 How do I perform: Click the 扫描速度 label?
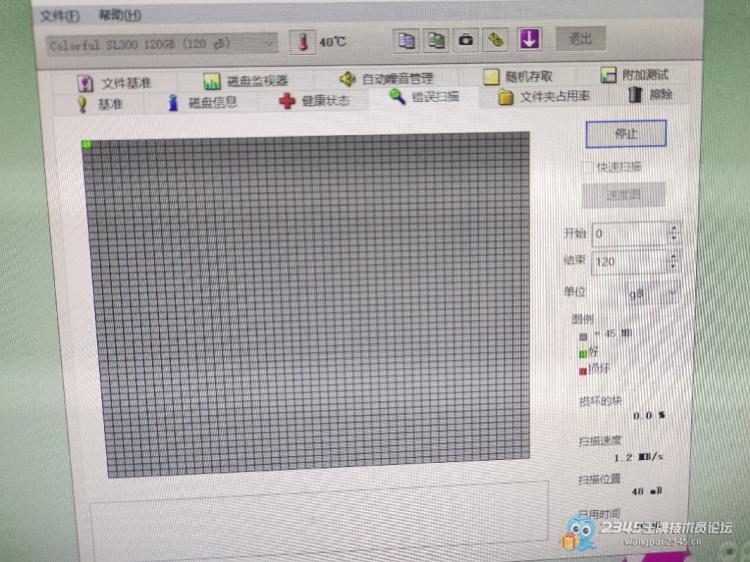pyautogui.click(x=600, y=441)
